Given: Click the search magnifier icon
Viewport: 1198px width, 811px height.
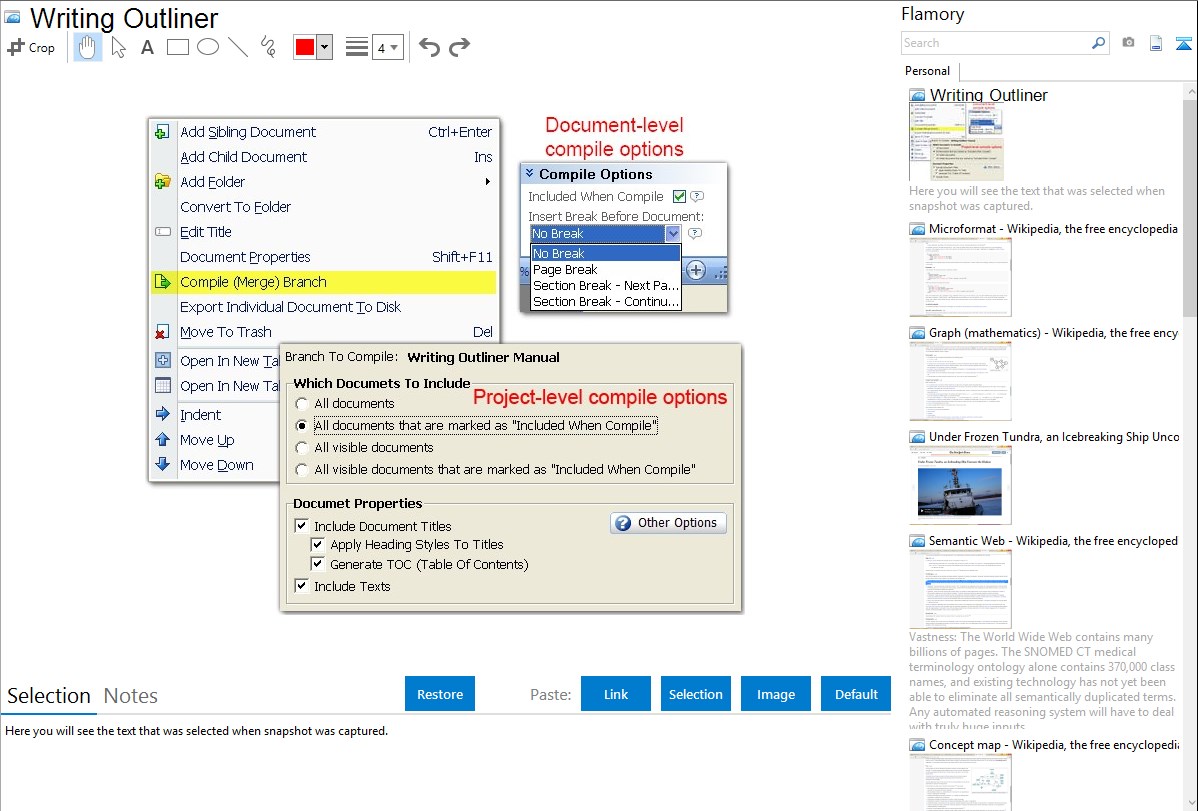Looking at the screenshot, I should tap(1098, 43).
